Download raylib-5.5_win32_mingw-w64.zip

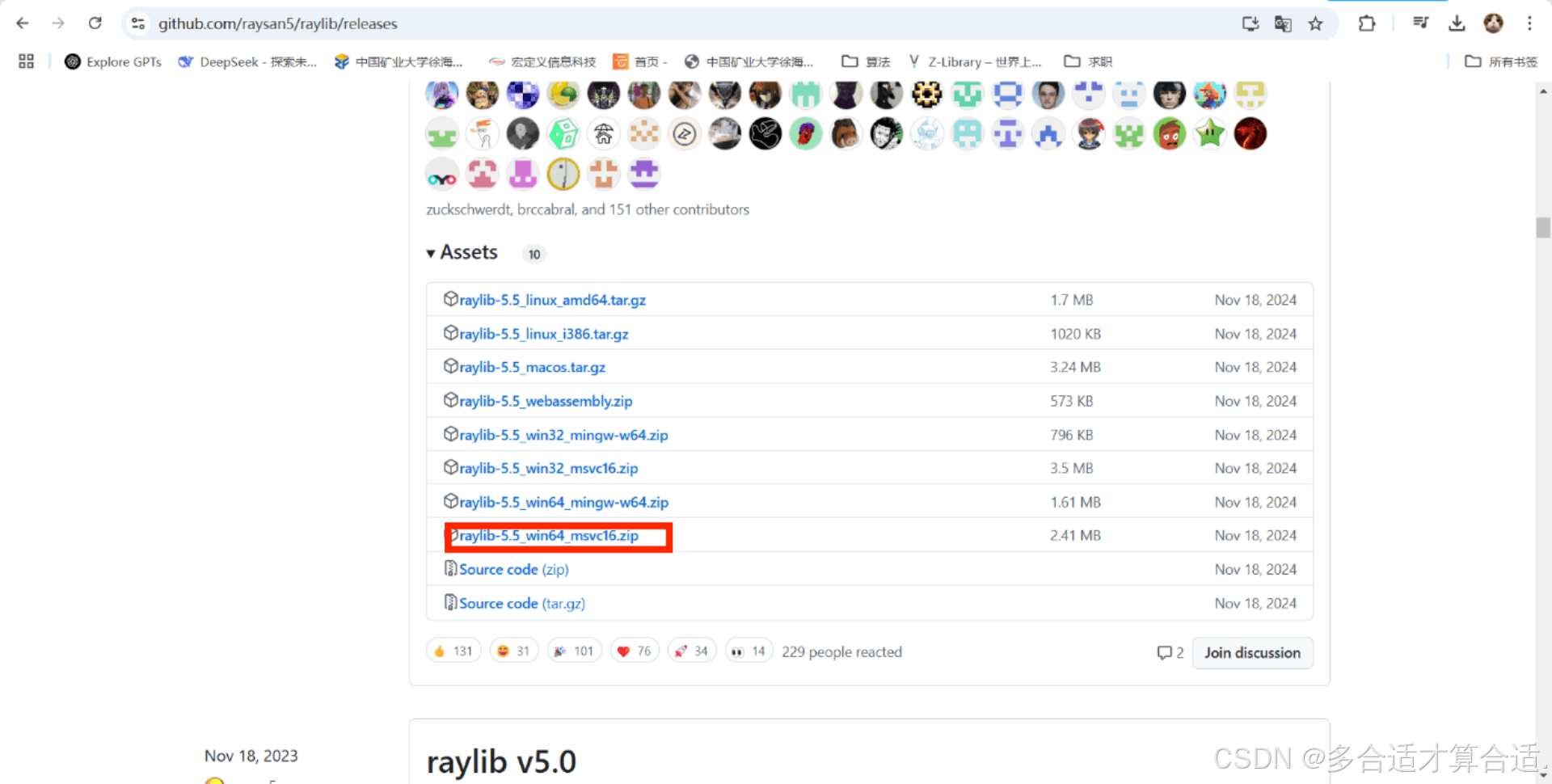pos(563,435)
